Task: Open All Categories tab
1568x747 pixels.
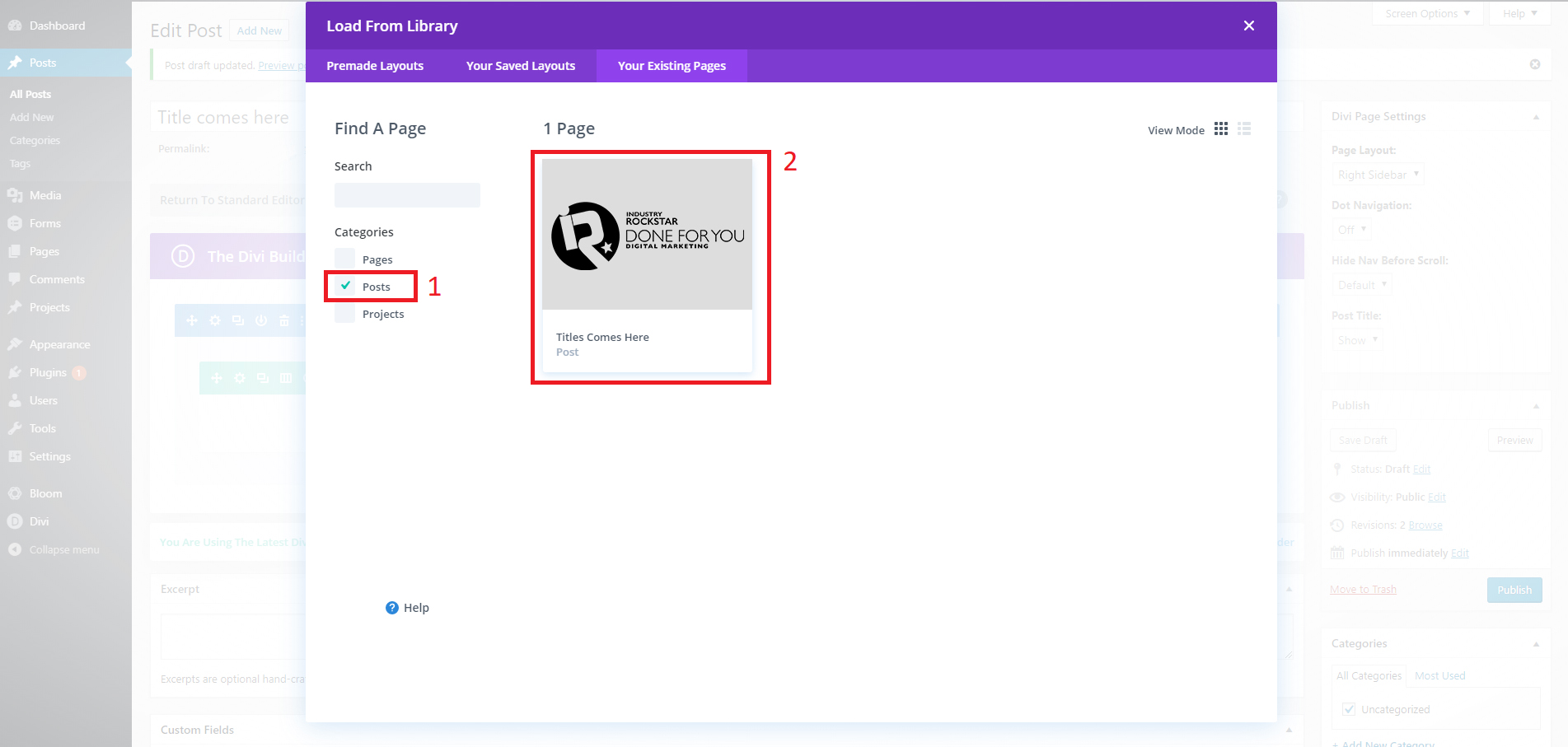Action: (x=1369, y=675)
